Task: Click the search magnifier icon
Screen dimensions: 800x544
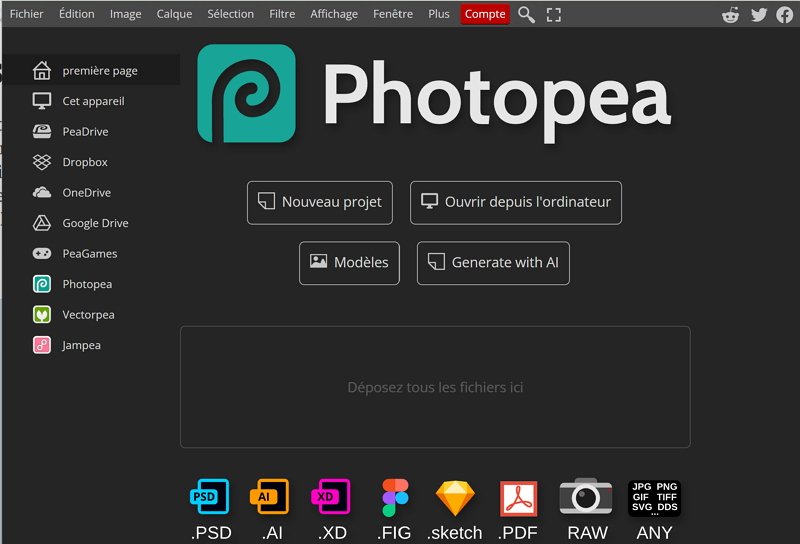Action: [x=526, y=14]
